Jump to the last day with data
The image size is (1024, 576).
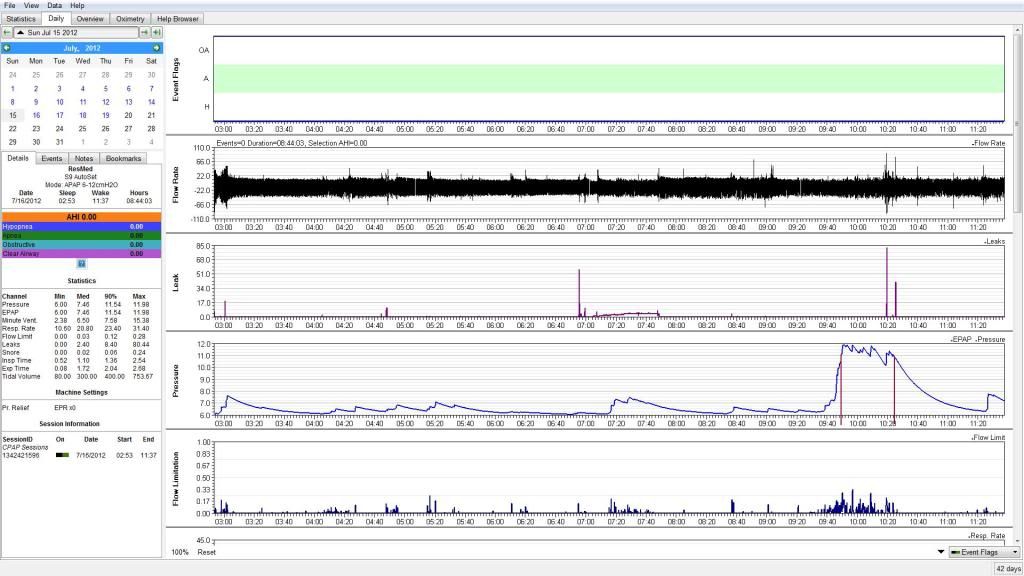point(156,33)
